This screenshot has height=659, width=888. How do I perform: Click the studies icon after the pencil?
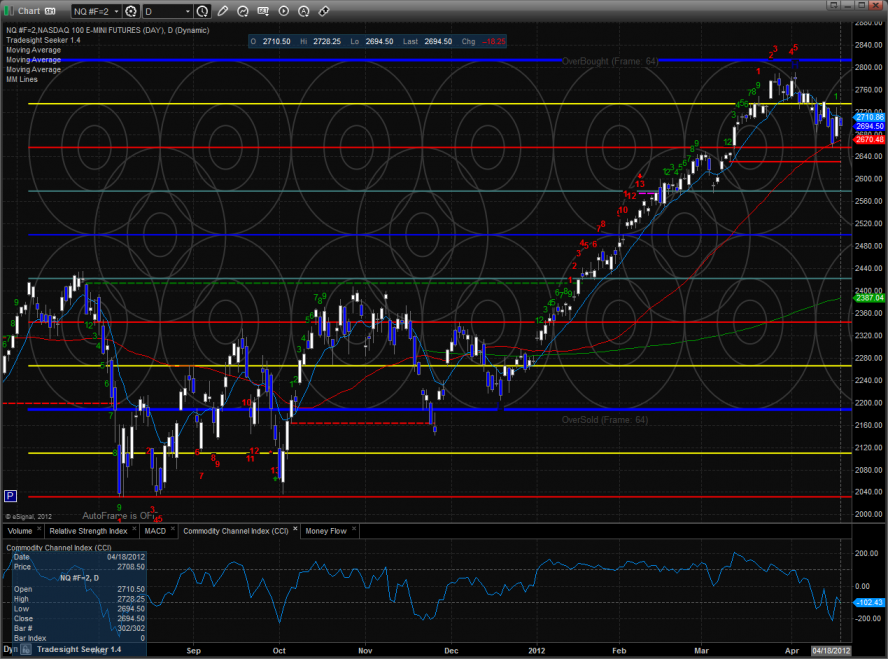tap(243, 11)
